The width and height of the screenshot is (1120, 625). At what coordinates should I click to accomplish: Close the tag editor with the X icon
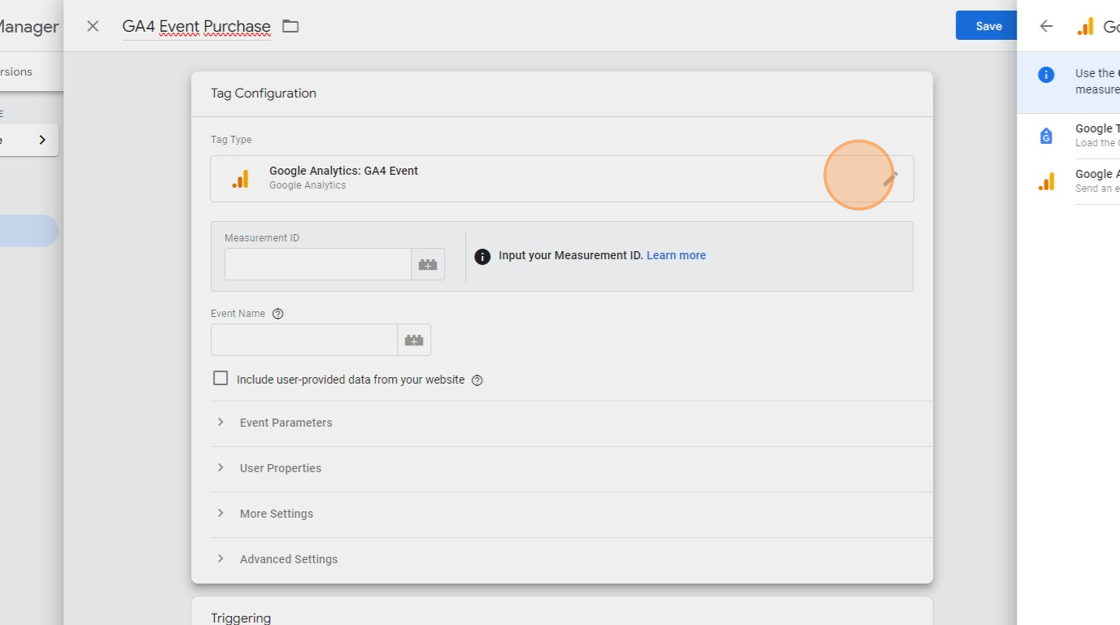tap(92, 26)
